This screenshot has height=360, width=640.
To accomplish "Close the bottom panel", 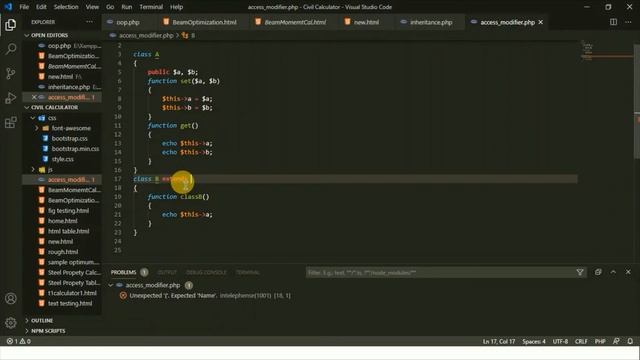I will tap(628, 272).
